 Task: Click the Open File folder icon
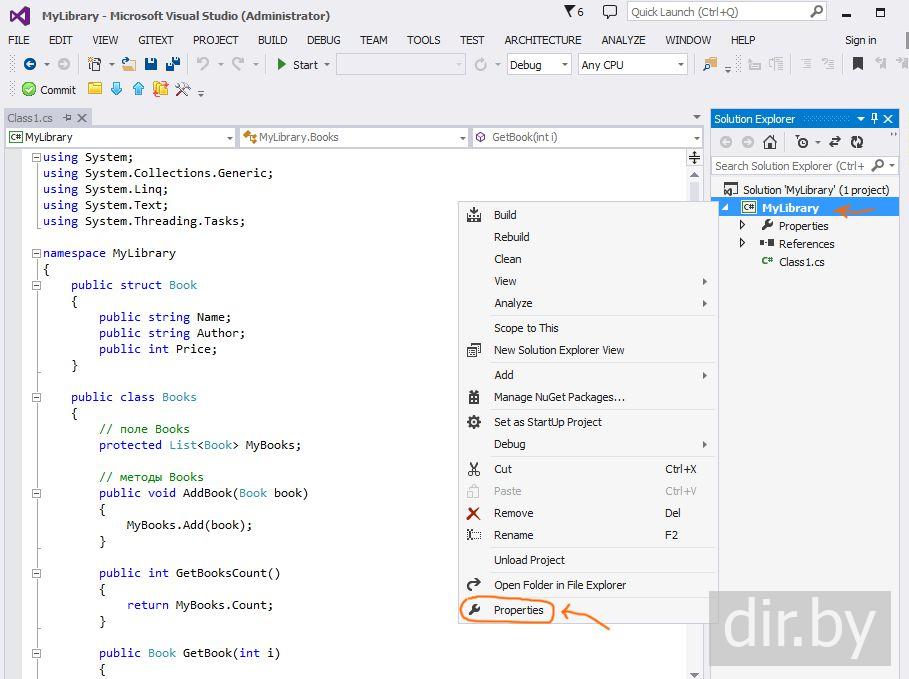[128, 64]
